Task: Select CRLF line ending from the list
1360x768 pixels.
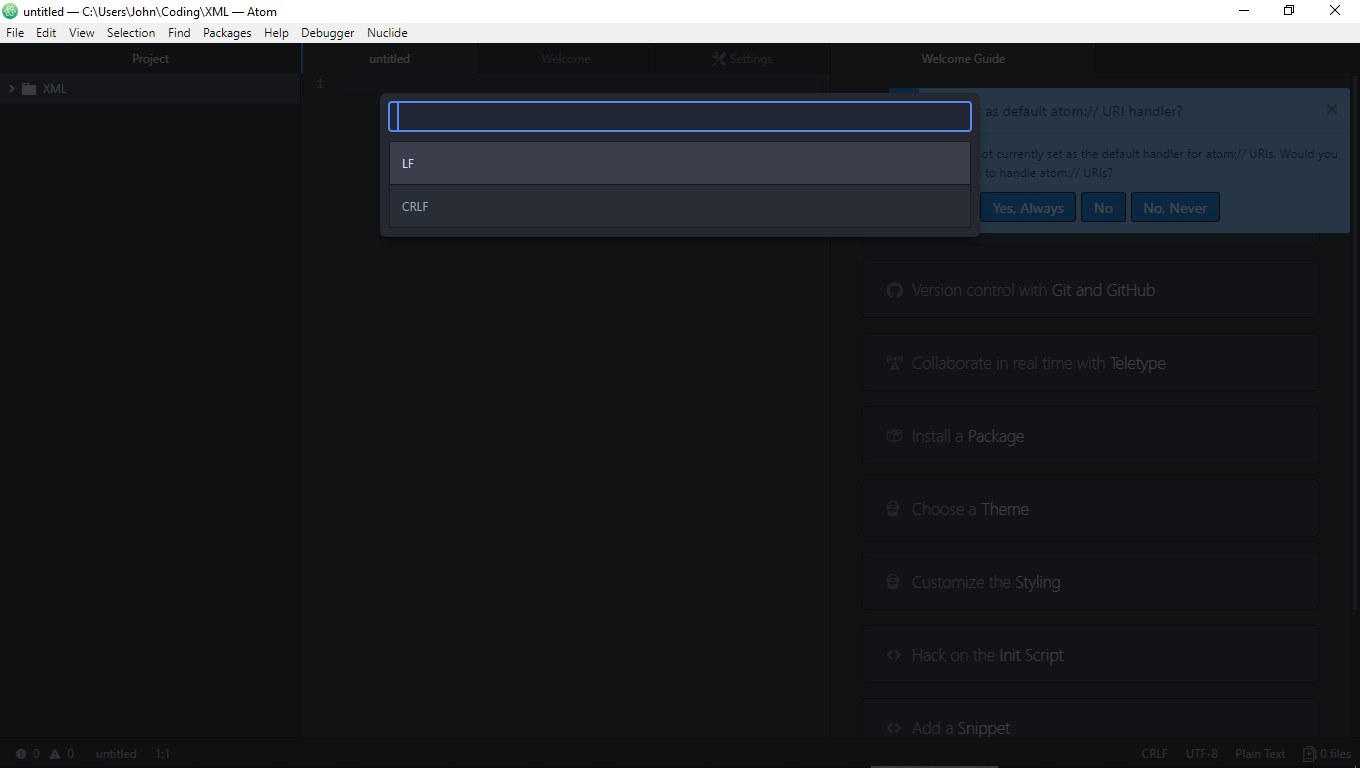Action: pos(679,206)
